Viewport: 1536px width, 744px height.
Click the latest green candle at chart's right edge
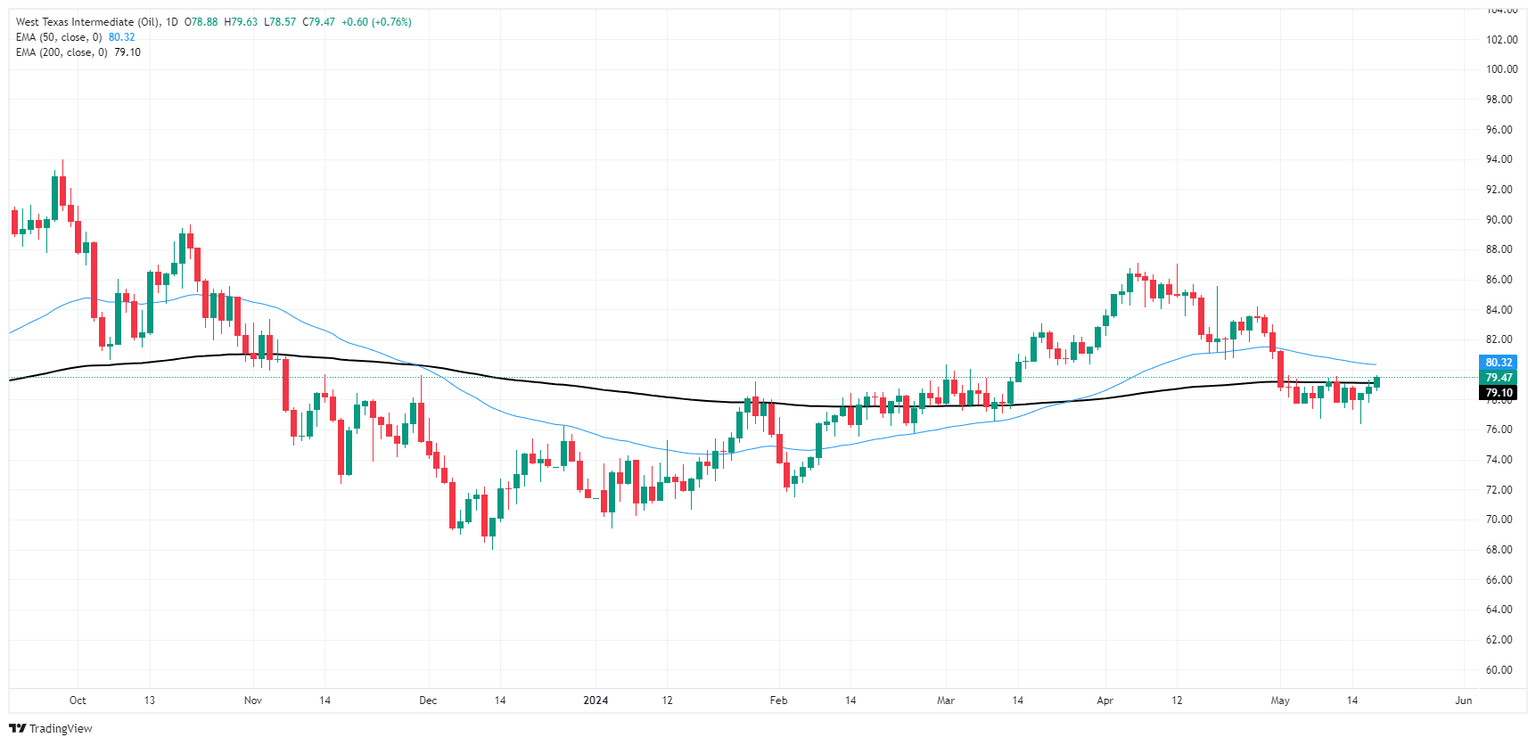point(1377,382)
